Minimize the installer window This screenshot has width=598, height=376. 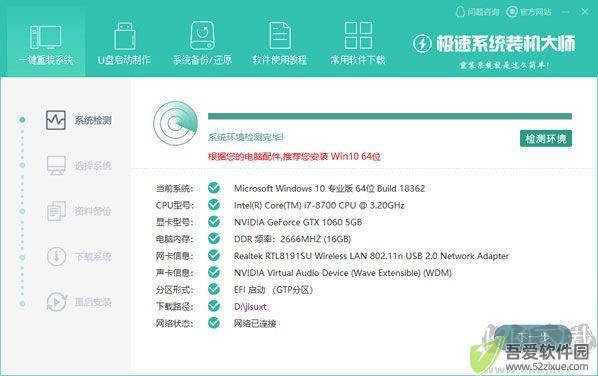click(x=566, y=12)
